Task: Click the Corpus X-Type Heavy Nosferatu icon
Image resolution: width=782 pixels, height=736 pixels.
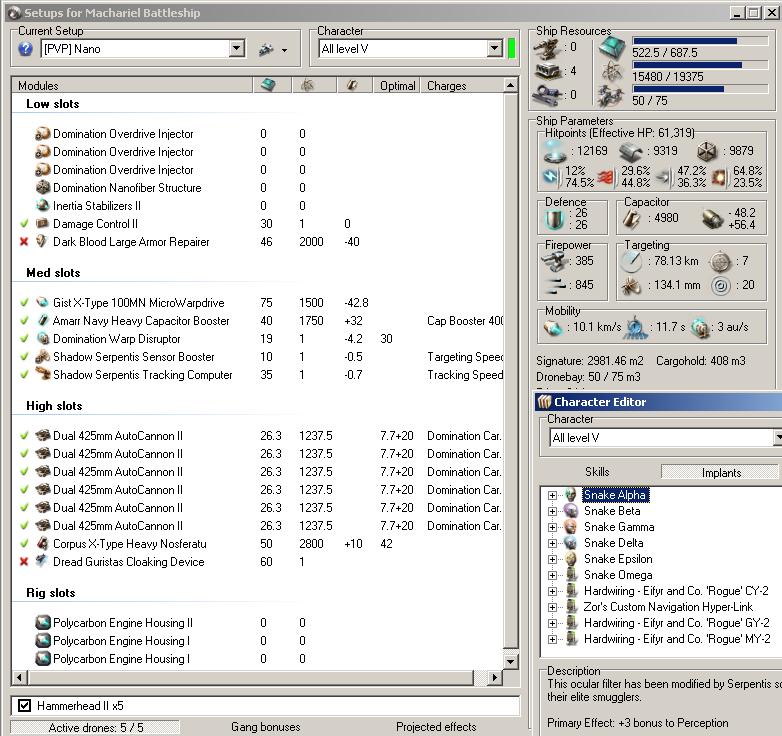Action: pos(42,544)
